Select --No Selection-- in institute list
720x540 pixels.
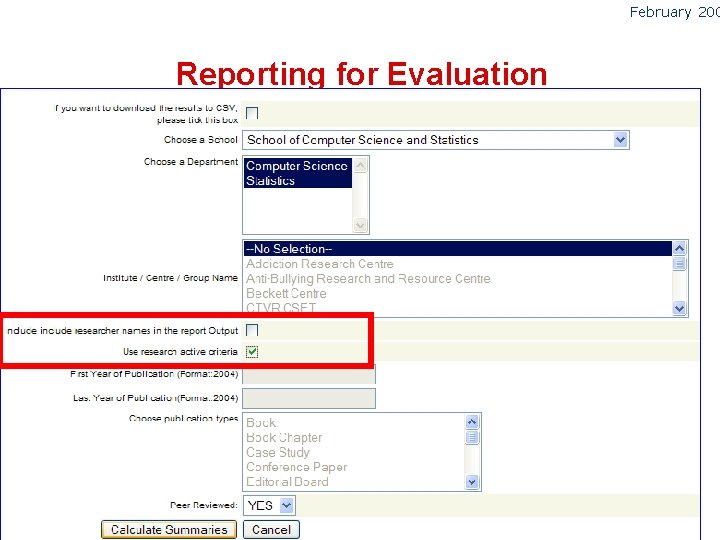(x=457, y=249)
